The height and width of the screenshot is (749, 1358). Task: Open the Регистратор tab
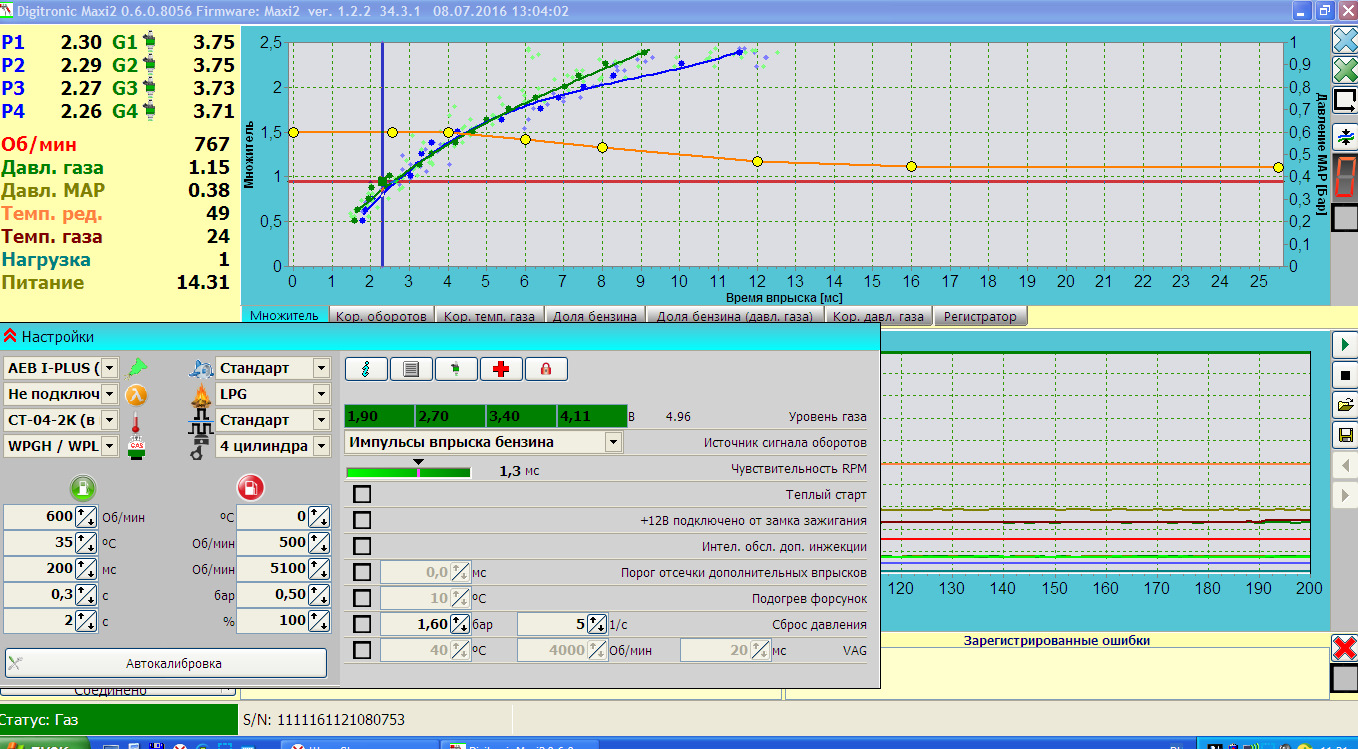click(979, 317)
